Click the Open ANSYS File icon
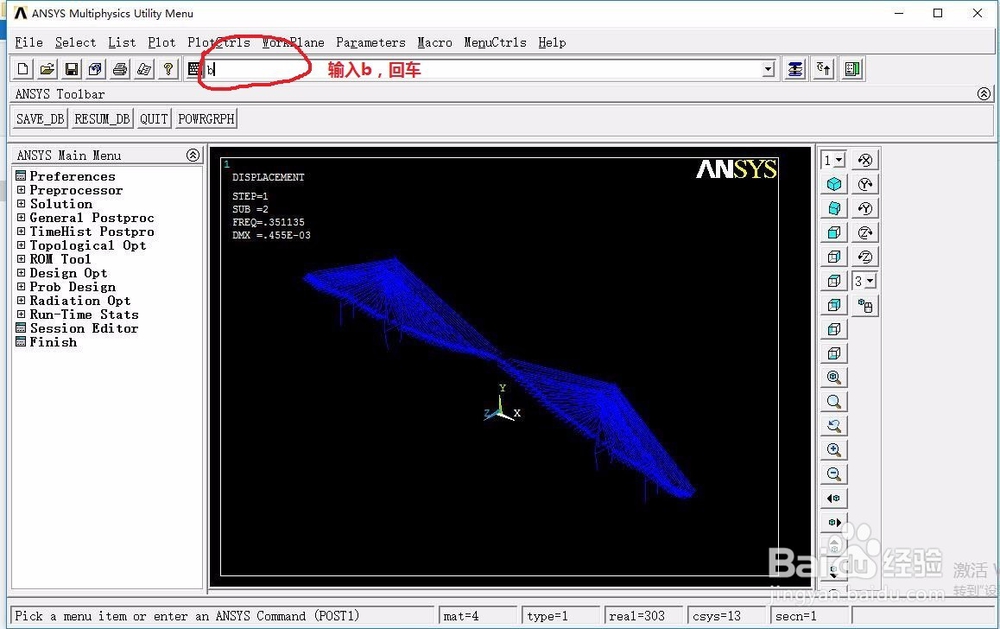Screen dimensions: 1000x629 (x=47, y=69)
